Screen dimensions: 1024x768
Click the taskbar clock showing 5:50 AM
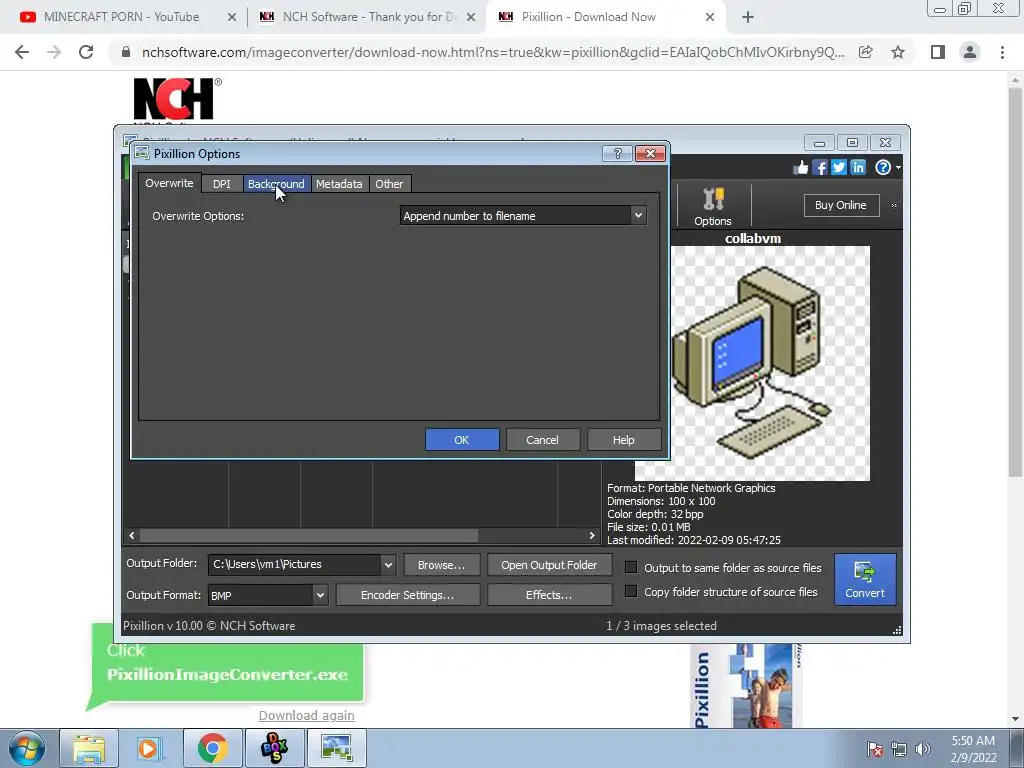point(973,749)
